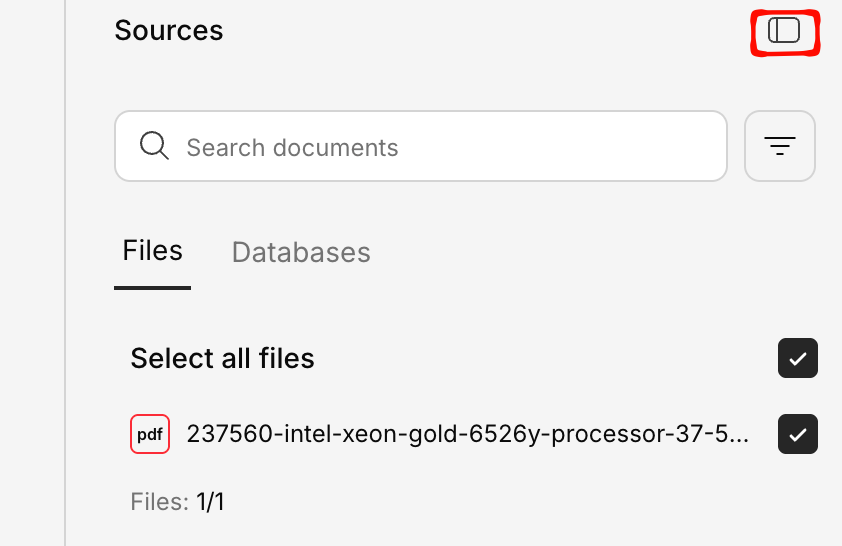Click the white checkmark beside Select all files
The image size is (842, 546).
(798, 358)
